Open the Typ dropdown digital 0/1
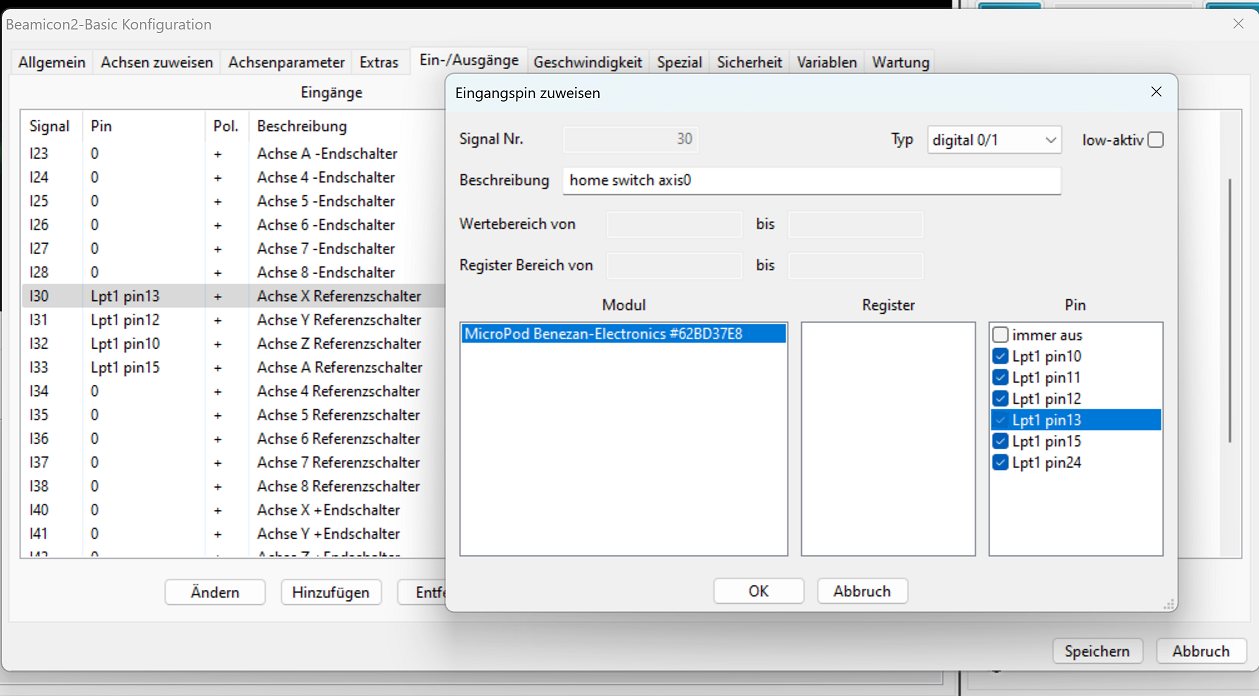Viewport: 1259px width, 696px height. (994, 140)
